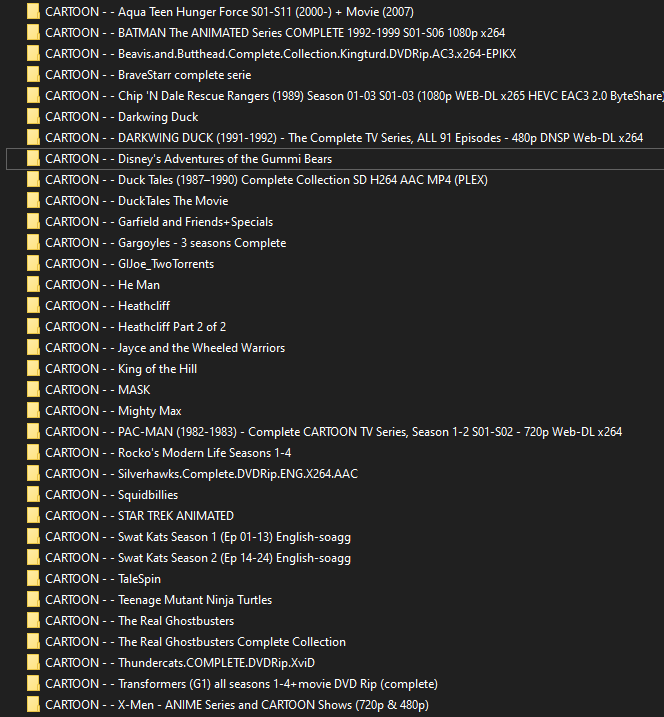Select the MASK name
The height and width of the screenshot is (717, 664).
98,390
